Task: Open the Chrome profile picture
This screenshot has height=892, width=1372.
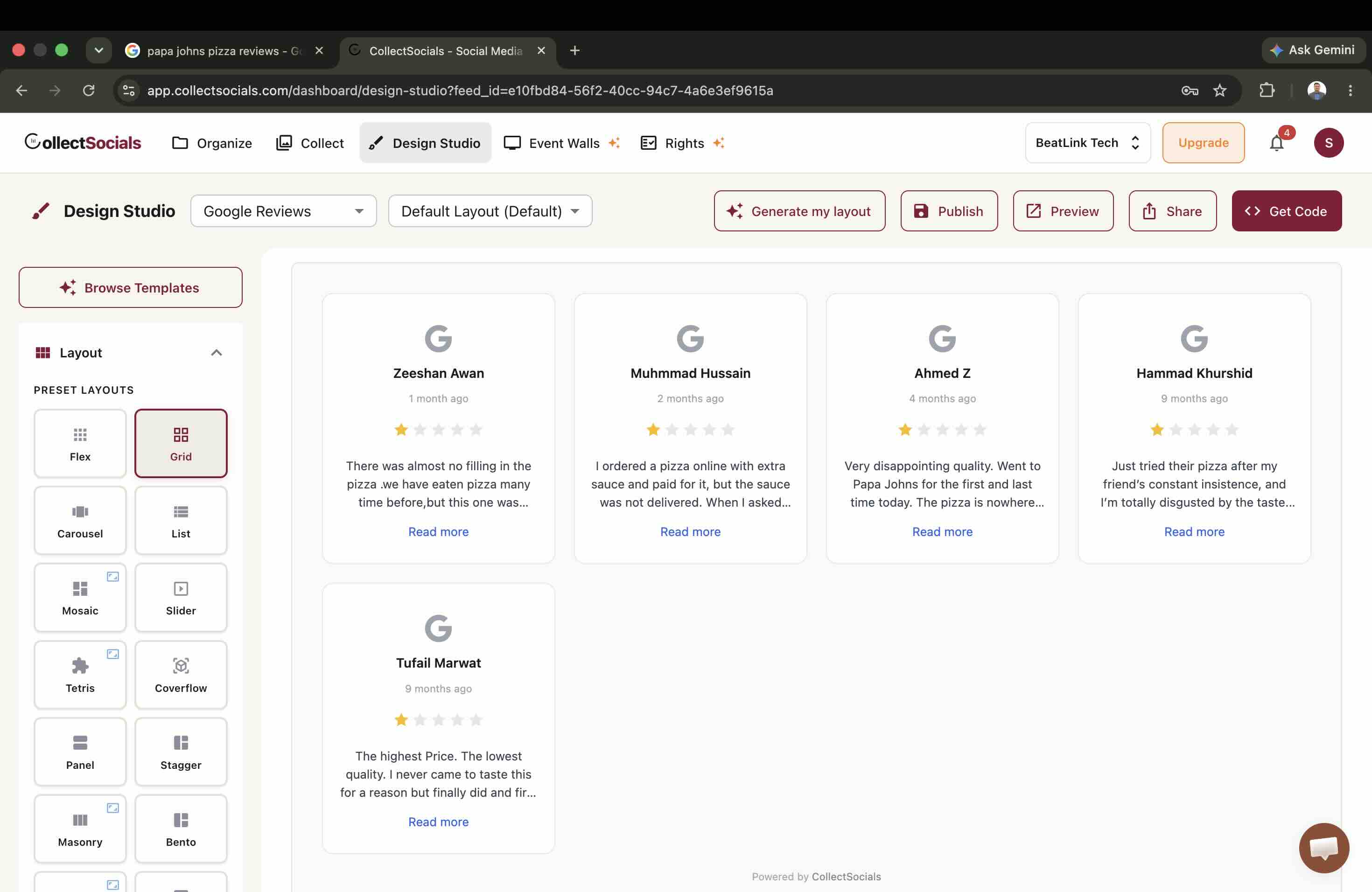Action: tap(1316, 91)
